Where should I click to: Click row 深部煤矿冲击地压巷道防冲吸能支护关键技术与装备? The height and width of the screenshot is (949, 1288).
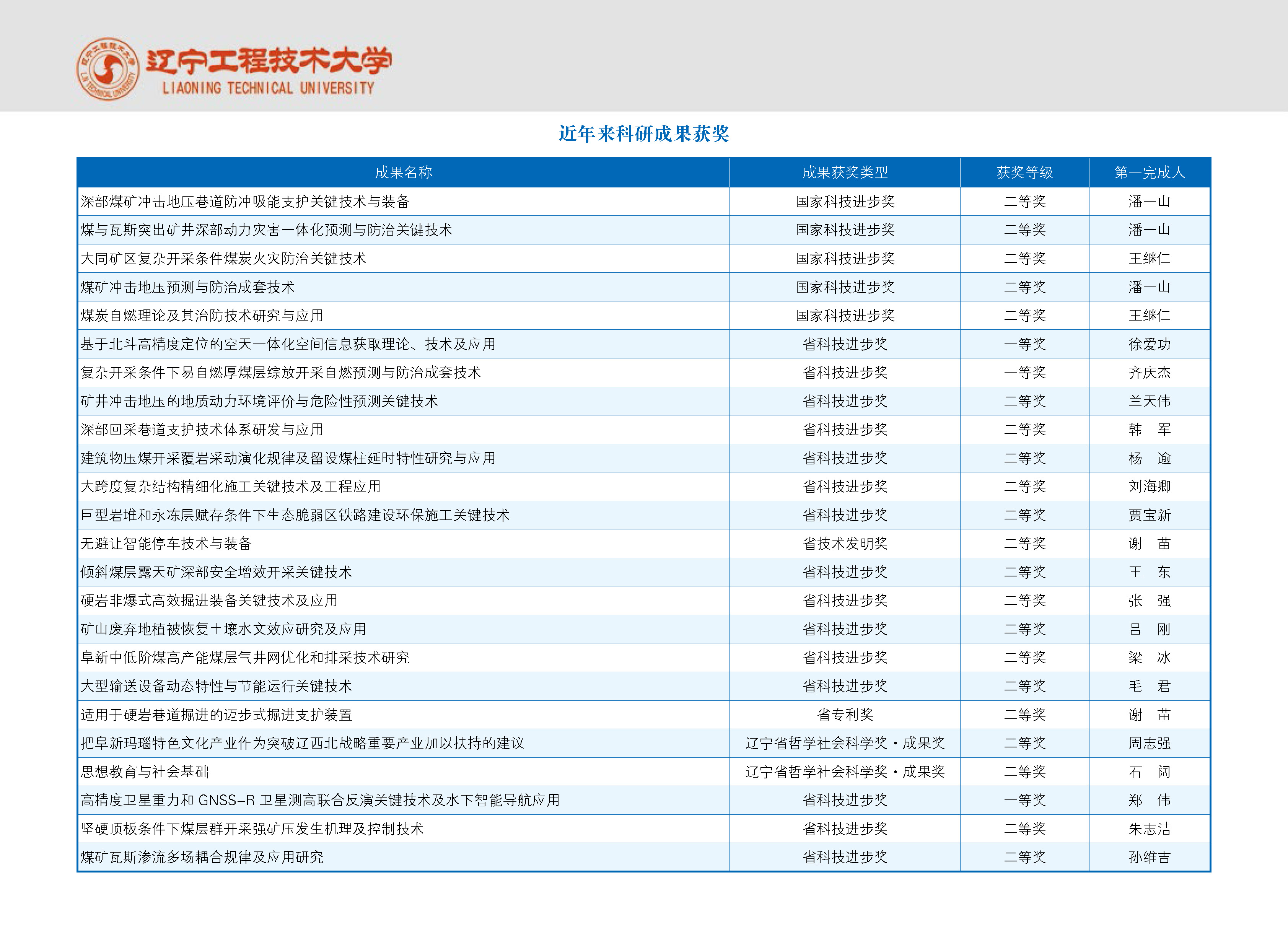pos(643,202)
